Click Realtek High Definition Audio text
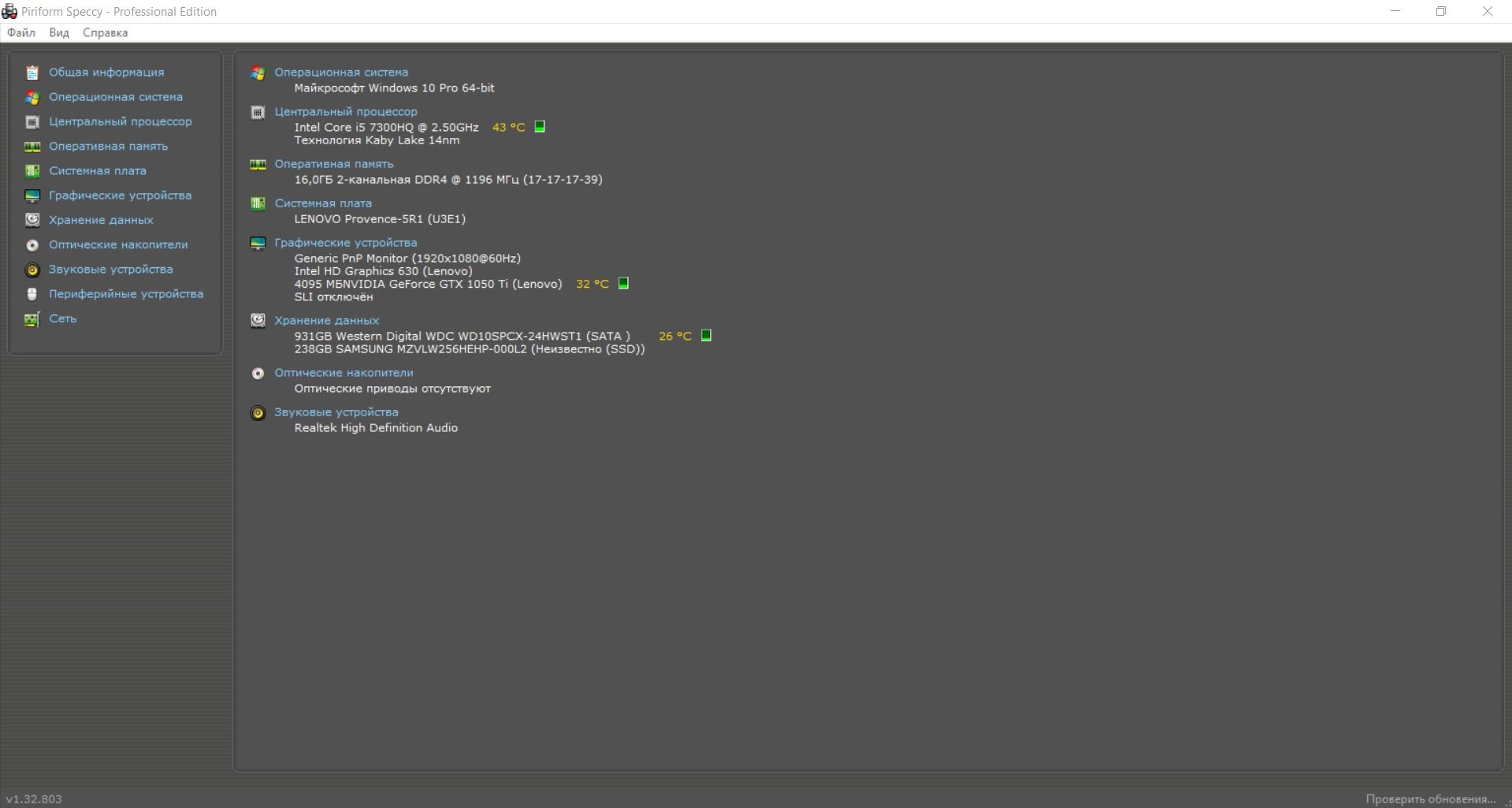This screenshot has width=1512, height=808. (376, 428)
